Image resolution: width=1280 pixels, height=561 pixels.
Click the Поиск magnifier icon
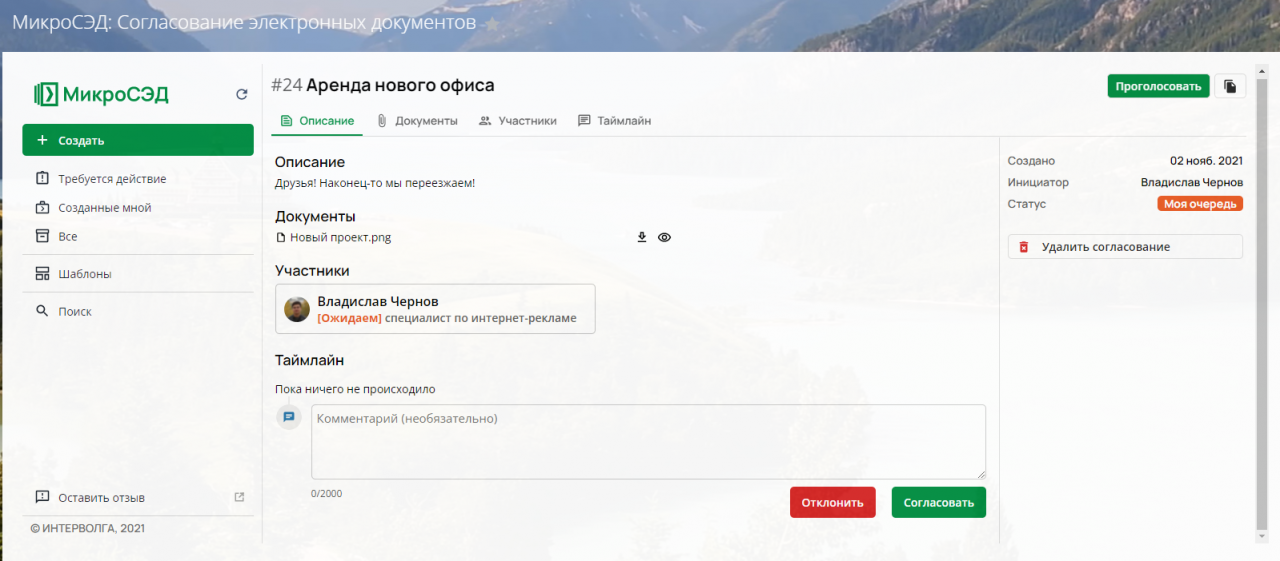[42, 311]
